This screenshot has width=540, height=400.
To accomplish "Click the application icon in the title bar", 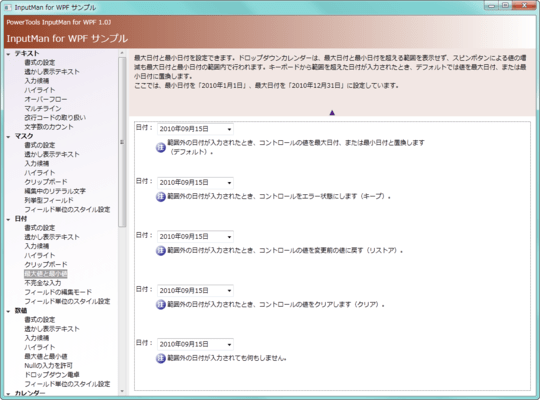I will [x=8, y=7].
